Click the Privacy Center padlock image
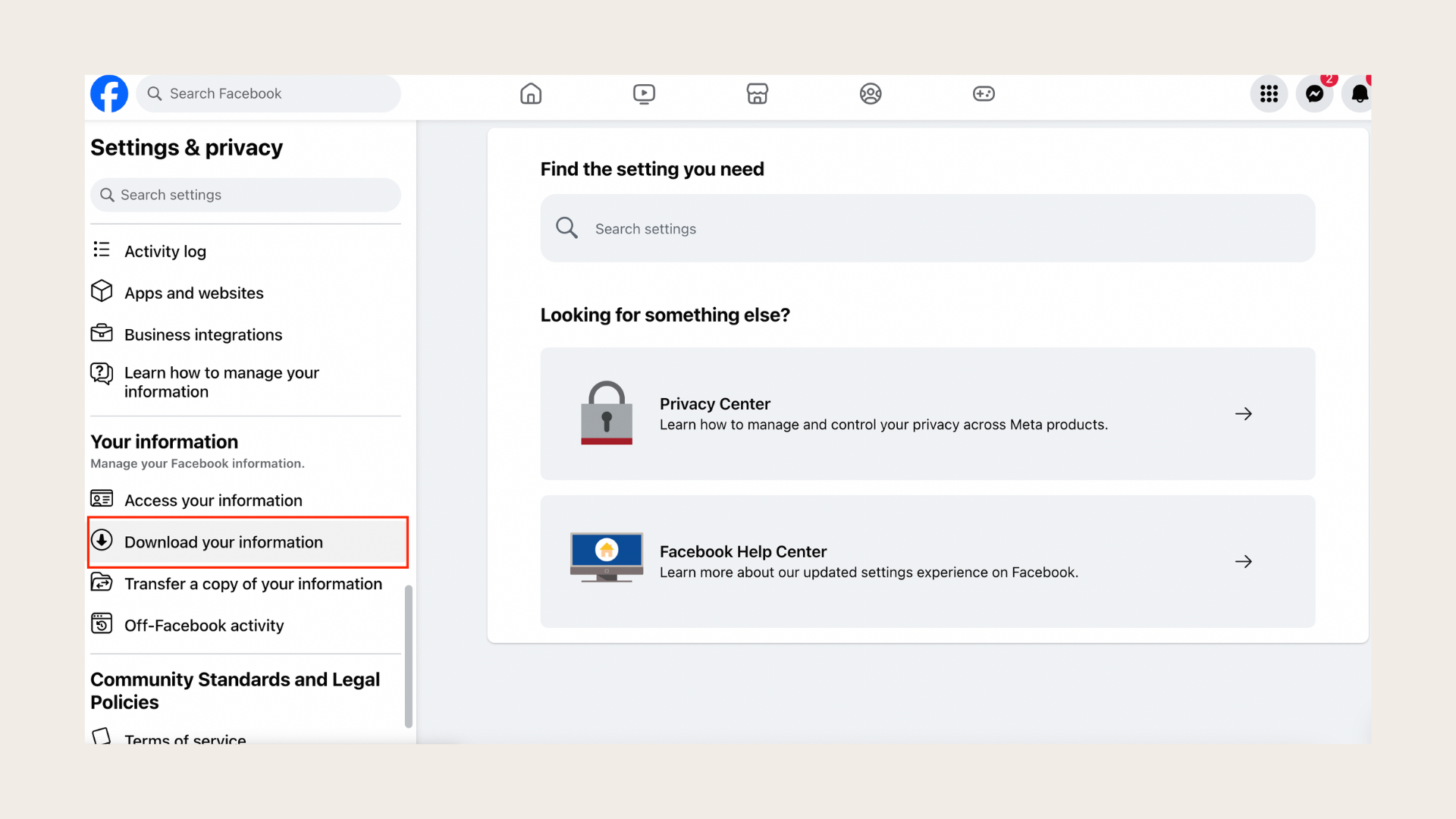This screenshot has height=819, width=1456. click(606, 413)
